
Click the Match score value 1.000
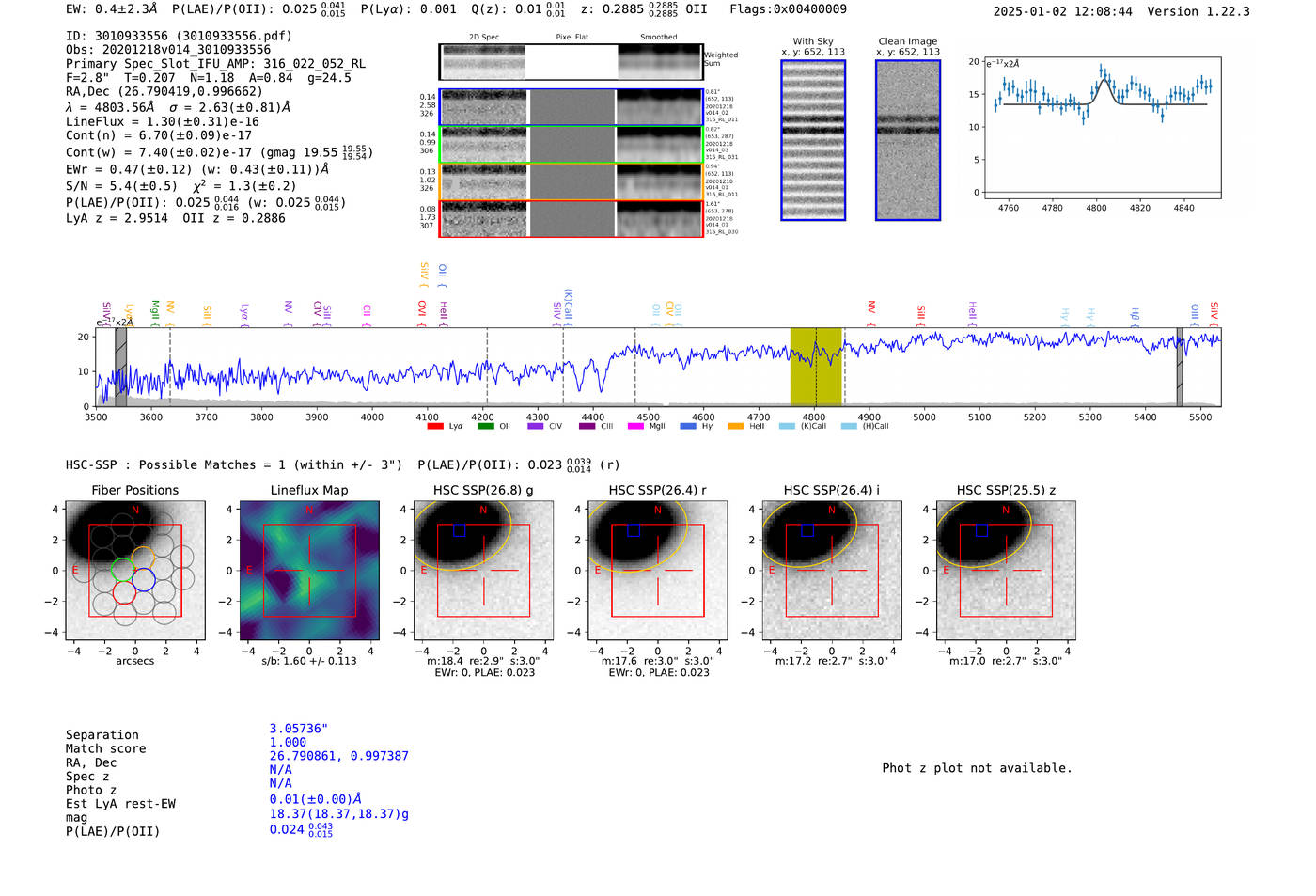288,742
